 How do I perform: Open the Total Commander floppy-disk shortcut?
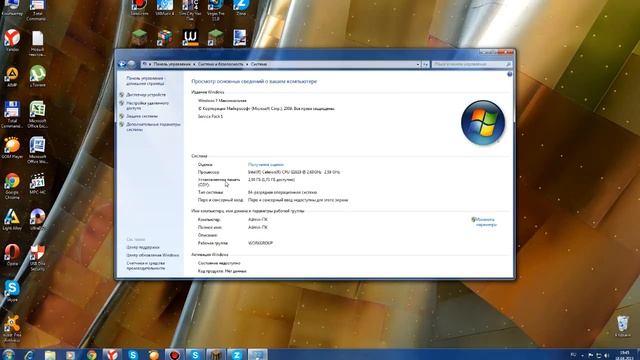(12, 114)
